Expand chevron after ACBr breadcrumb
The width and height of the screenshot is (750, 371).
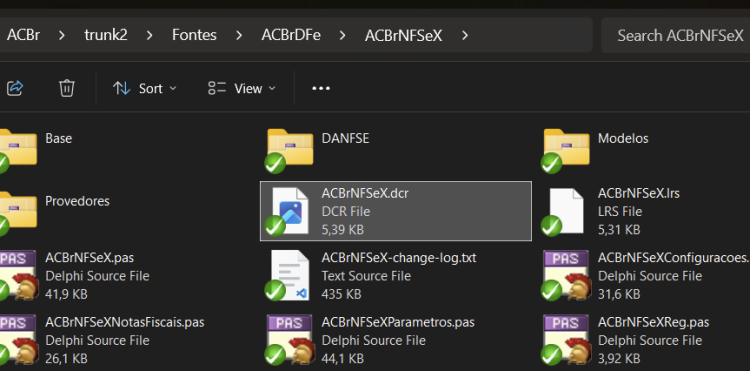pos(62,35)
